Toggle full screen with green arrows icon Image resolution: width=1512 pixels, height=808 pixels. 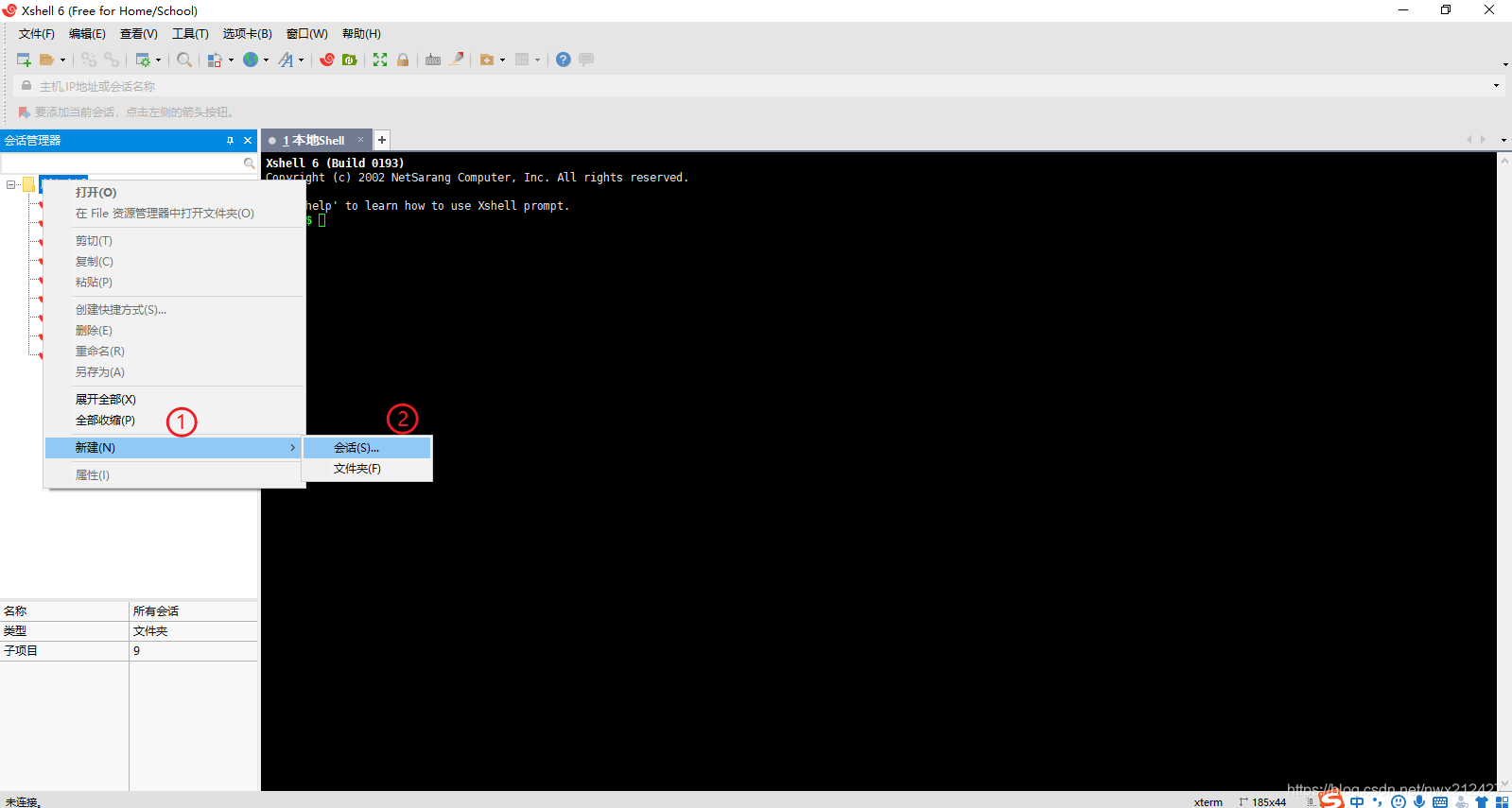click(x=380, y=60)
